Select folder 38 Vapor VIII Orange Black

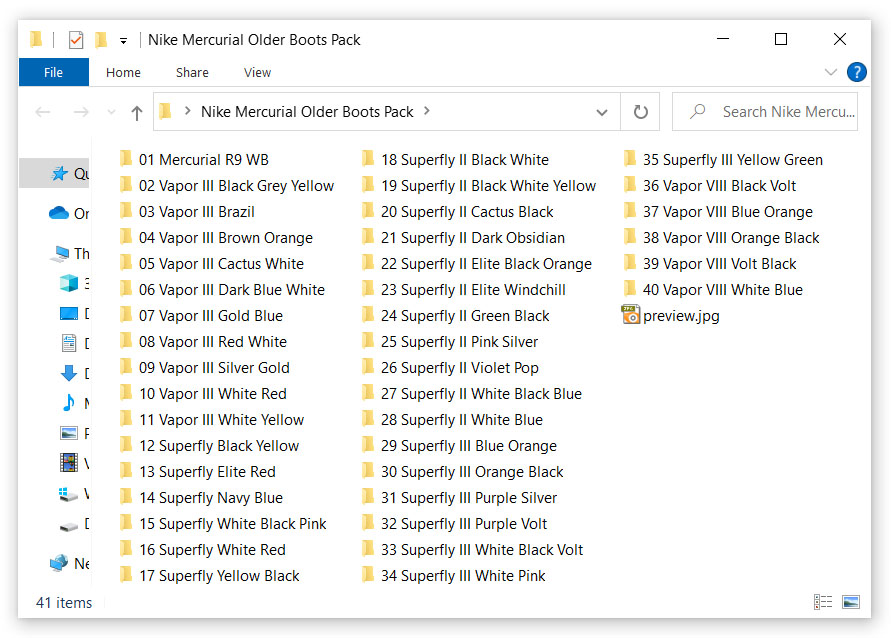[721, 237]
